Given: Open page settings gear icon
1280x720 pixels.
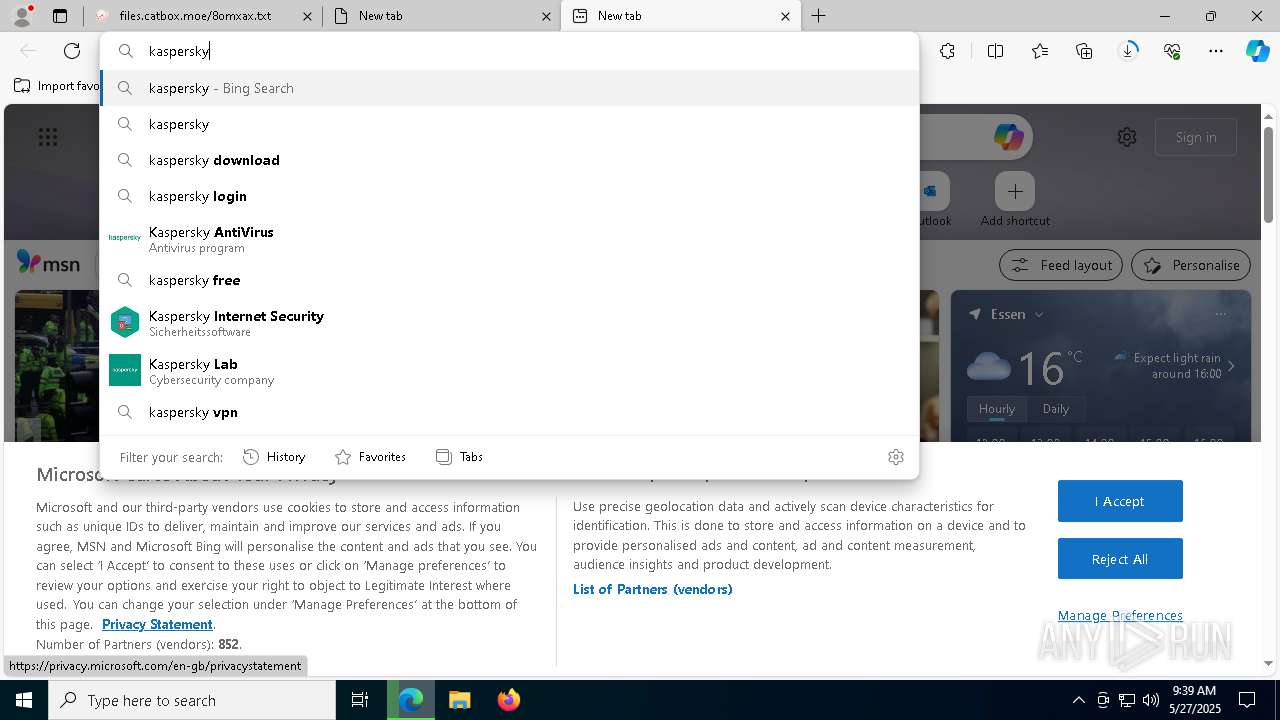Looking at the screenshot, I should (x=1127, y=137).
